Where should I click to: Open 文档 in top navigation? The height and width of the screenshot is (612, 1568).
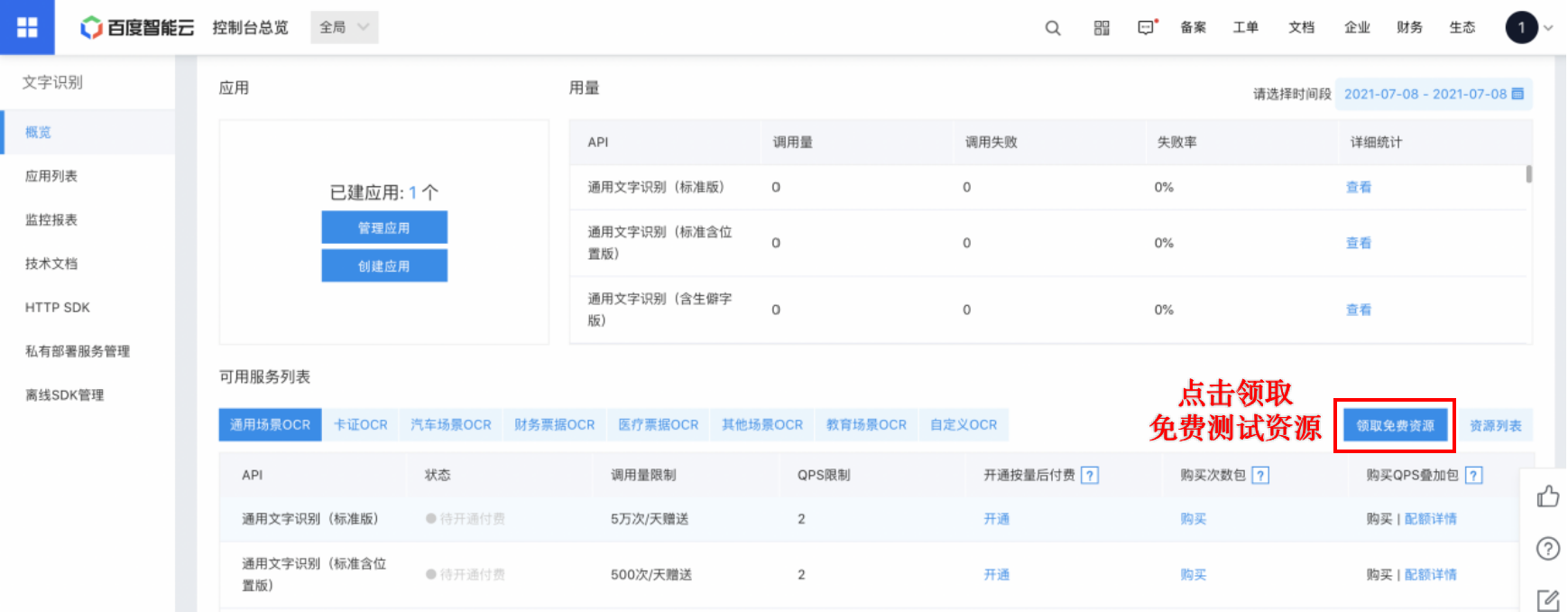point(1302,28)
